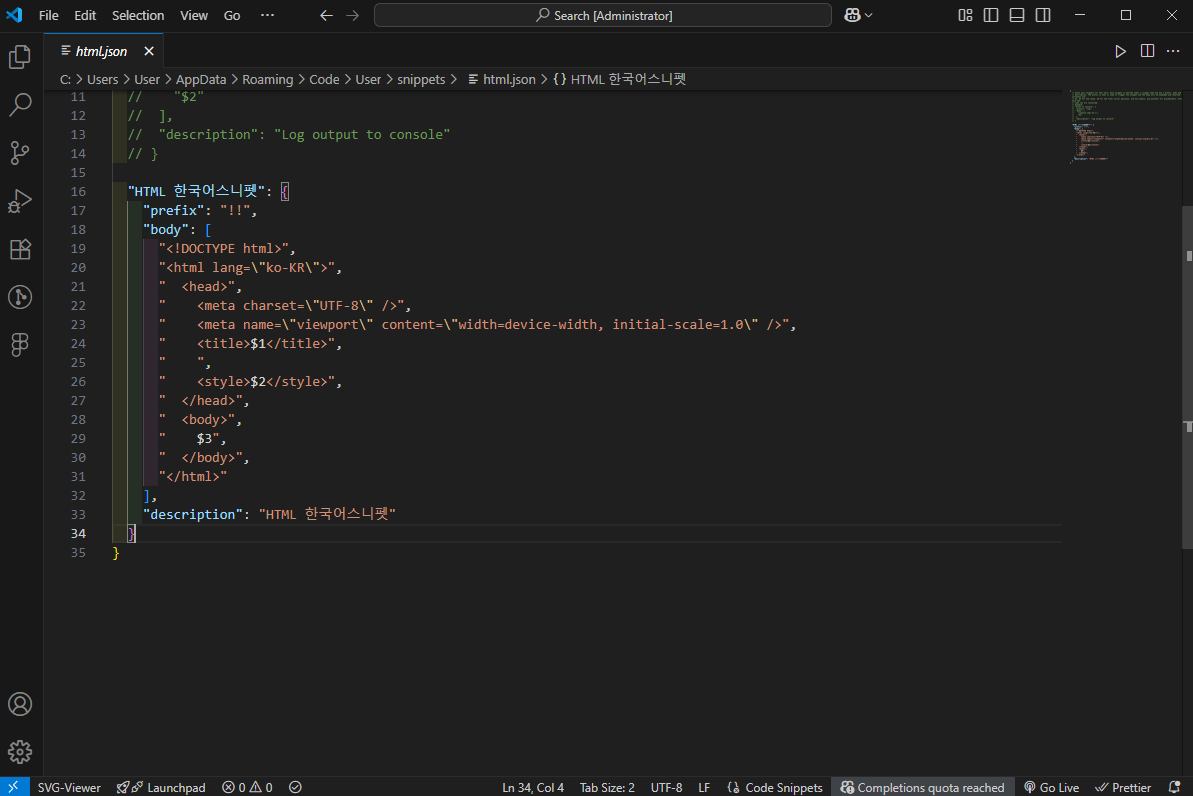Toggle Secondary Side Bar visibility

[1043, 15]
